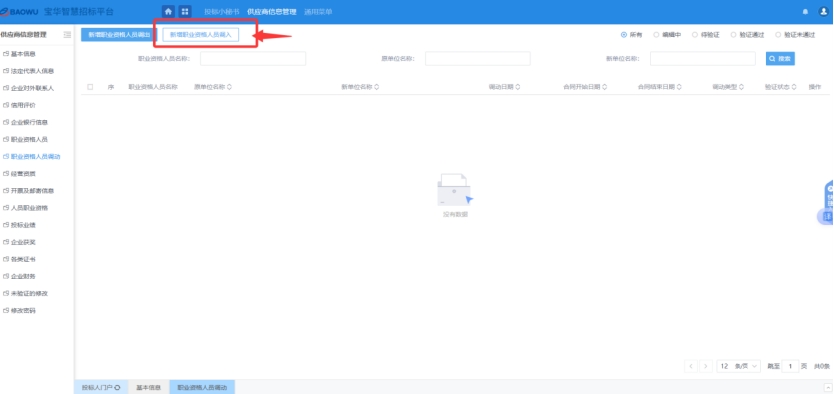Go to next page arrow in pagination

click(706, 366)
